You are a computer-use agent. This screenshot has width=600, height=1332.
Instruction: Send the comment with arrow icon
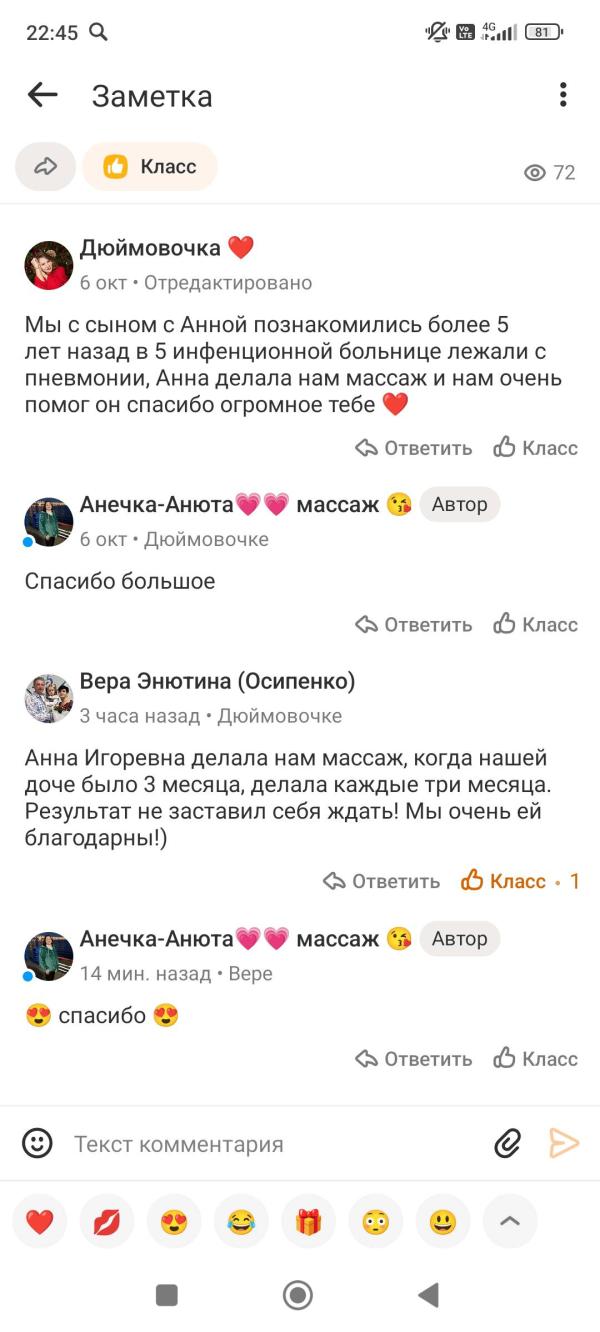tap(564, 1143)
